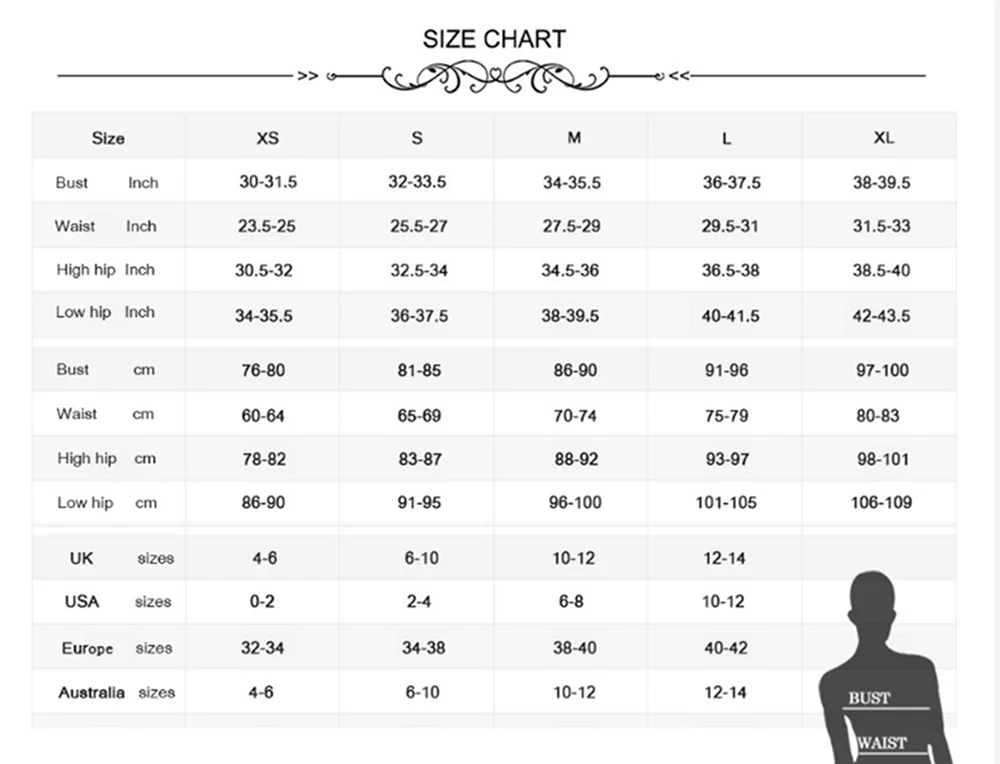Viewport: 1000px width, 764px height.
Task: Click the Waist inch value 23.5-25
Action: (x=267, y=226)
